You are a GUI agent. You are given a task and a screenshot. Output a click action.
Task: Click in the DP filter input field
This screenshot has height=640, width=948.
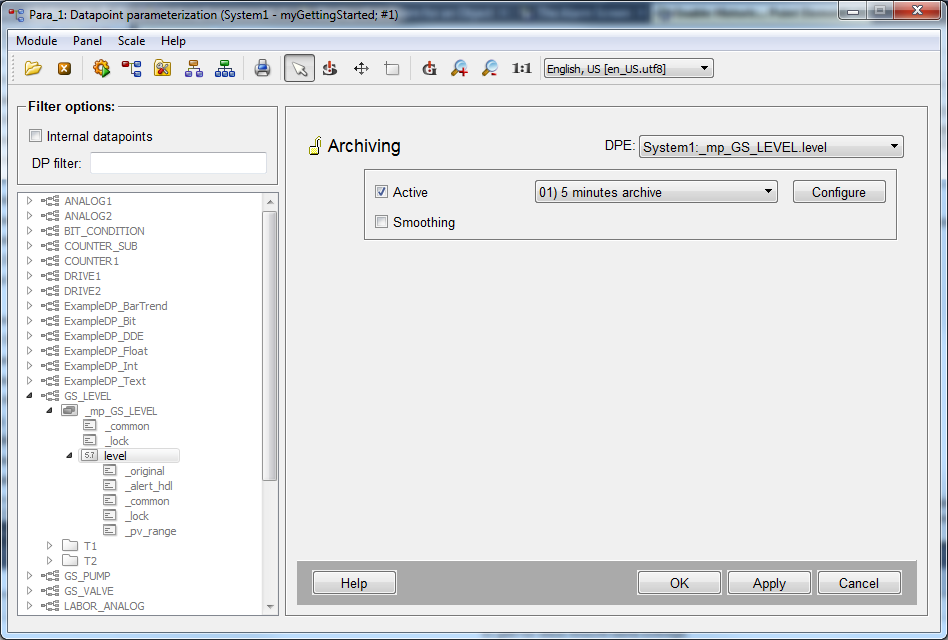(x=178, y=163)
